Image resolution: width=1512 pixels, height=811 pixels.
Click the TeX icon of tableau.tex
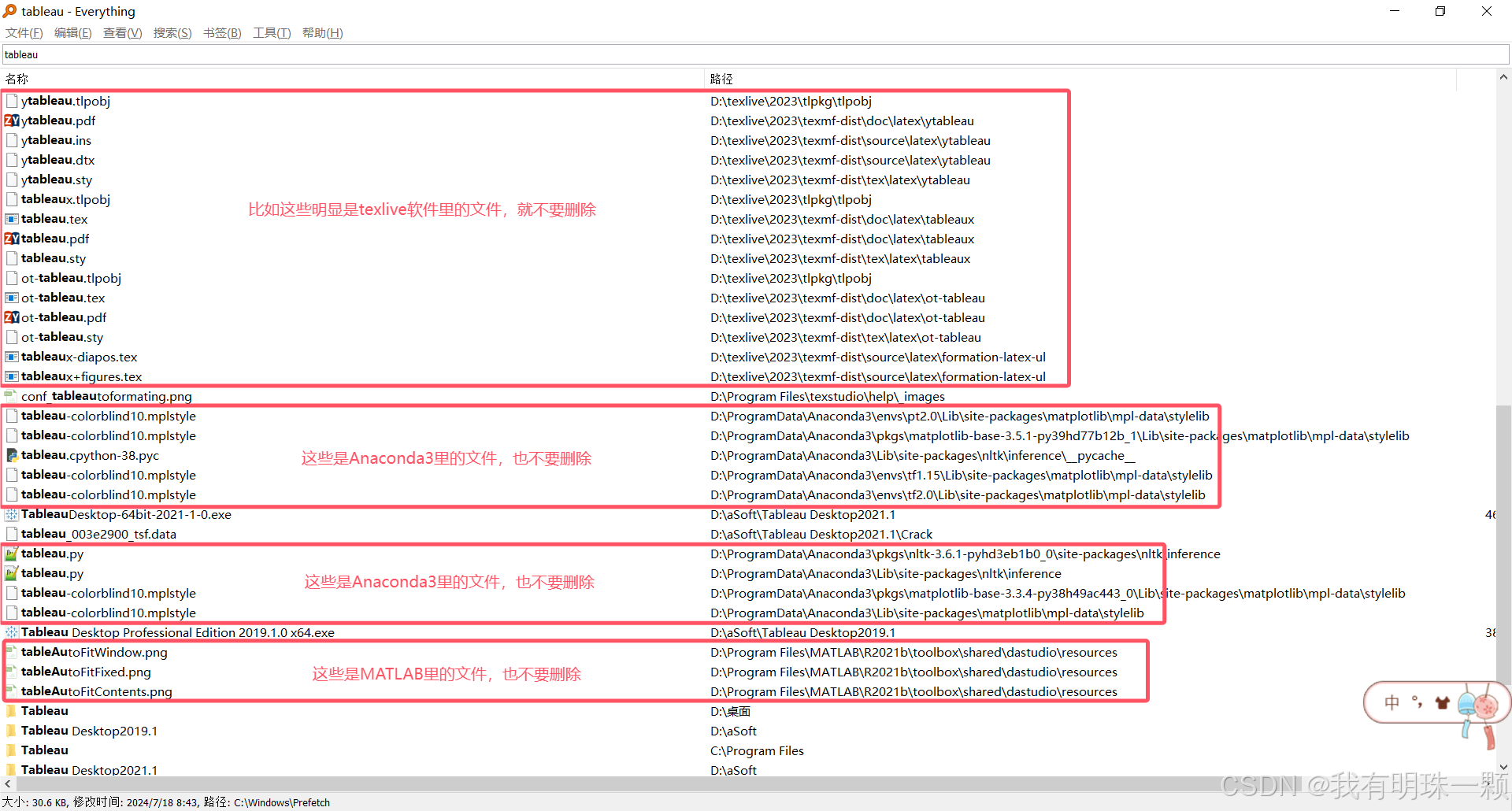12,219
